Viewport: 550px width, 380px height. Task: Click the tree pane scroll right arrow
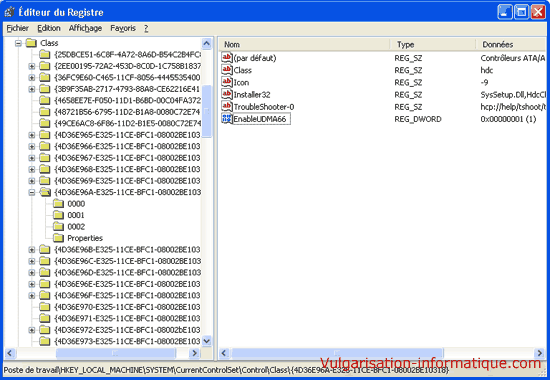pyautogui.click(x=194, y=353)
